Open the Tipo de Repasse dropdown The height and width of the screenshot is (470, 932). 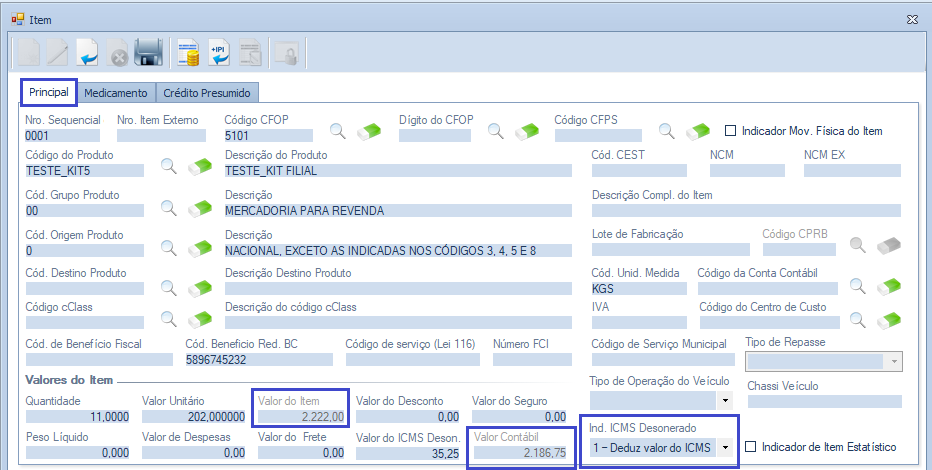click(893, 361)
